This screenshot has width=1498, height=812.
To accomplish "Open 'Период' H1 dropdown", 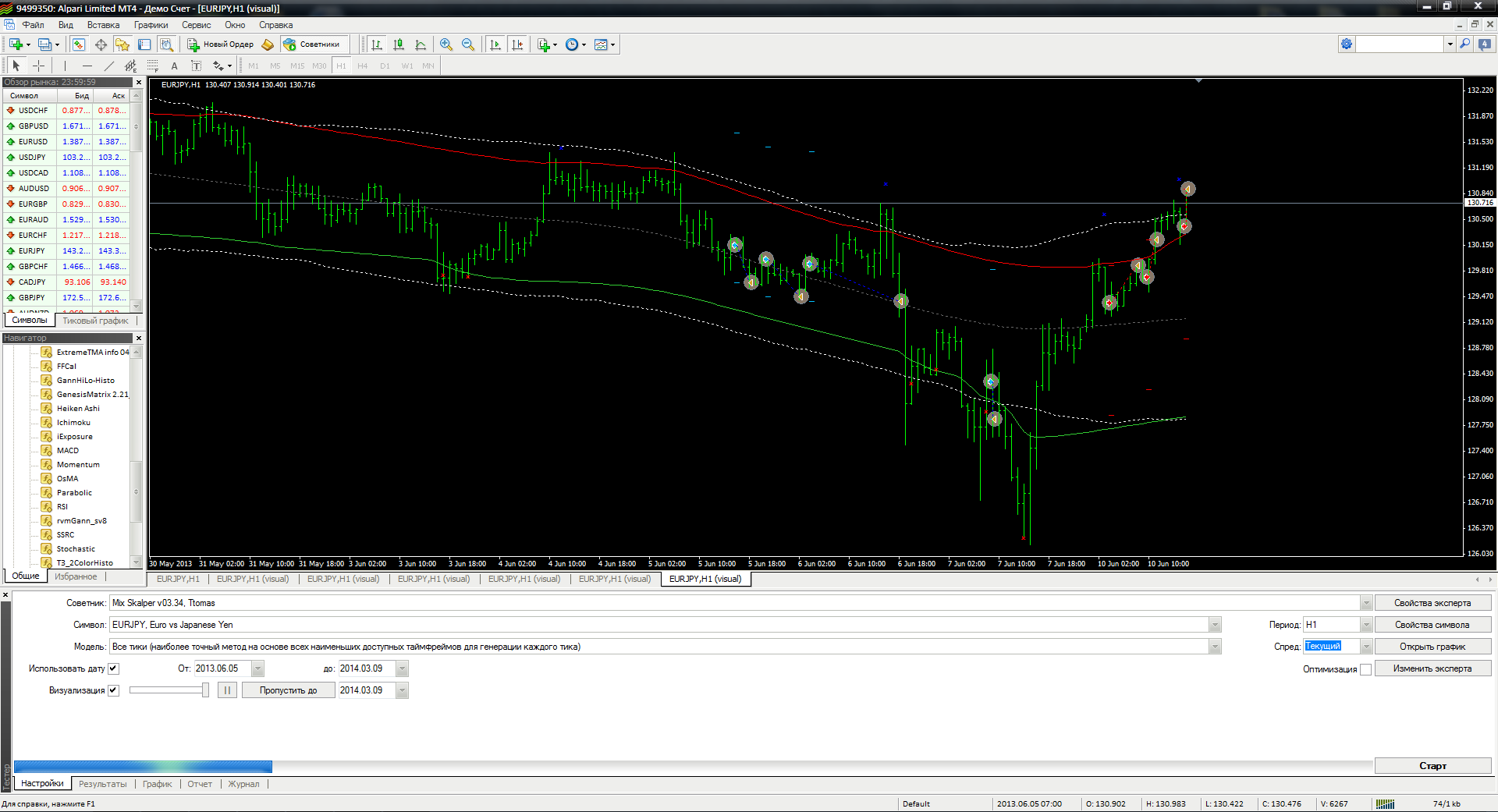I will pyautogui.click(x=1366, y=625).
